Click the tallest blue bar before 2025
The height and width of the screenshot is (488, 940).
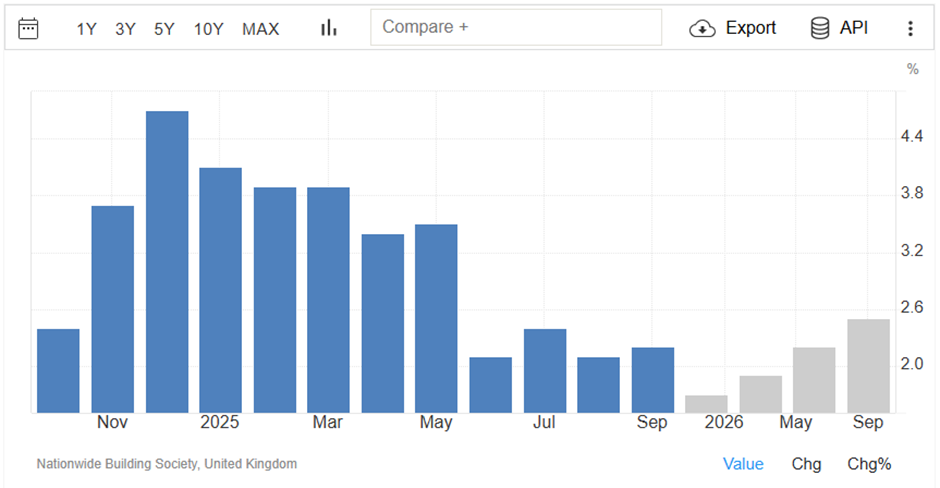(167, 262)
